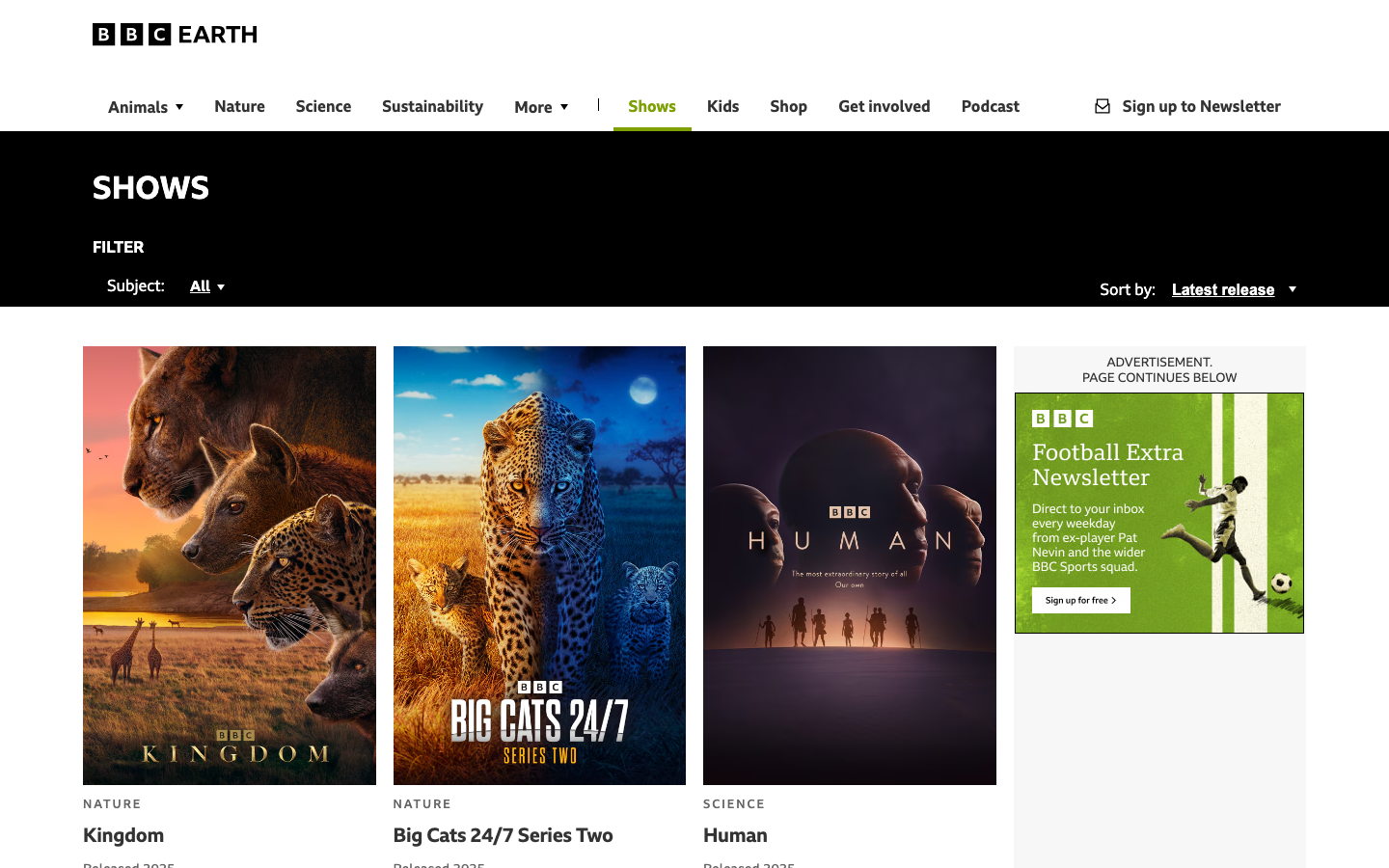Click Sign up to Newsletter link

1201,106
